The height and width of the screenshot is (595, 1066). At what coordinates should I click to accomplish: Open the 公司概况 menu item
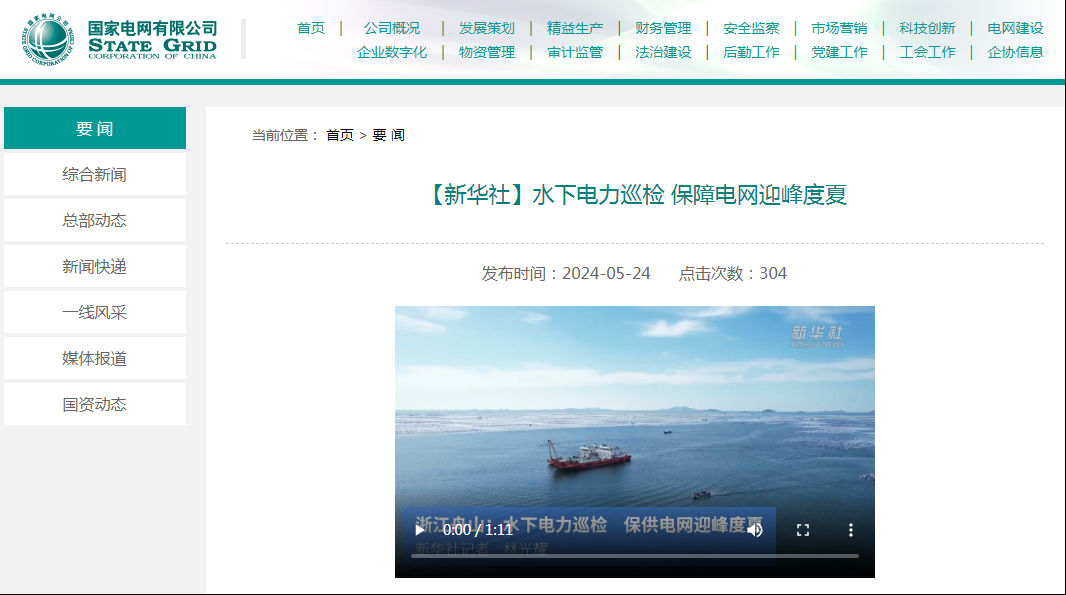(392, 29)
